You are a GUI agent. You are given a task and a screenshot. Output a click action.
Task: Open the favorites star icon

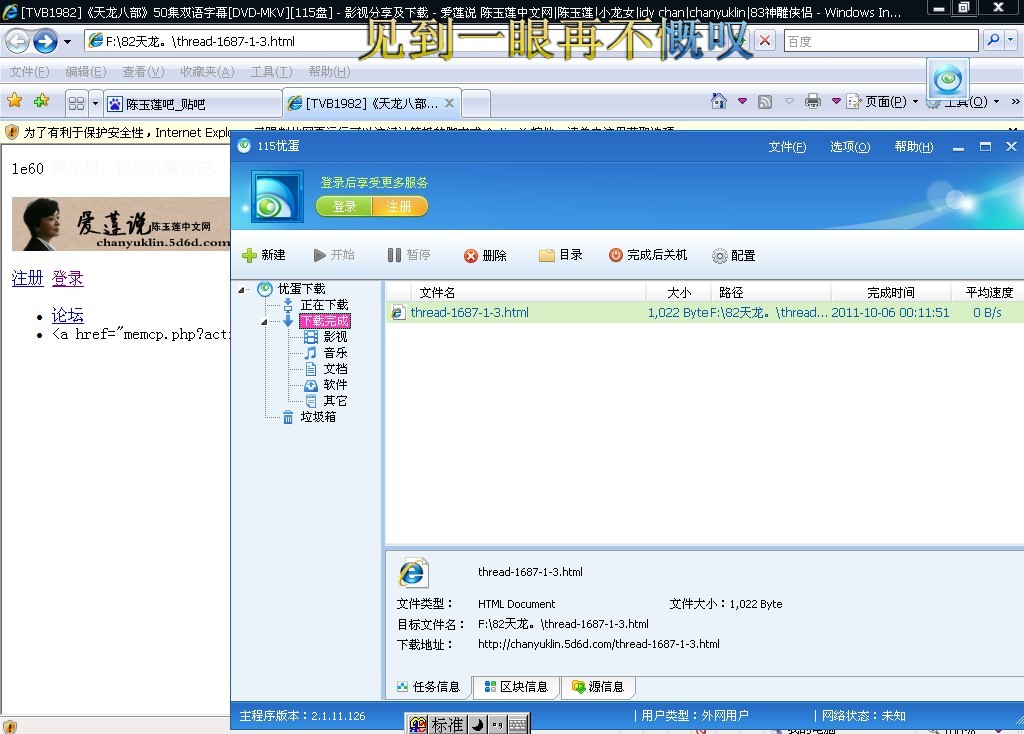14,101
